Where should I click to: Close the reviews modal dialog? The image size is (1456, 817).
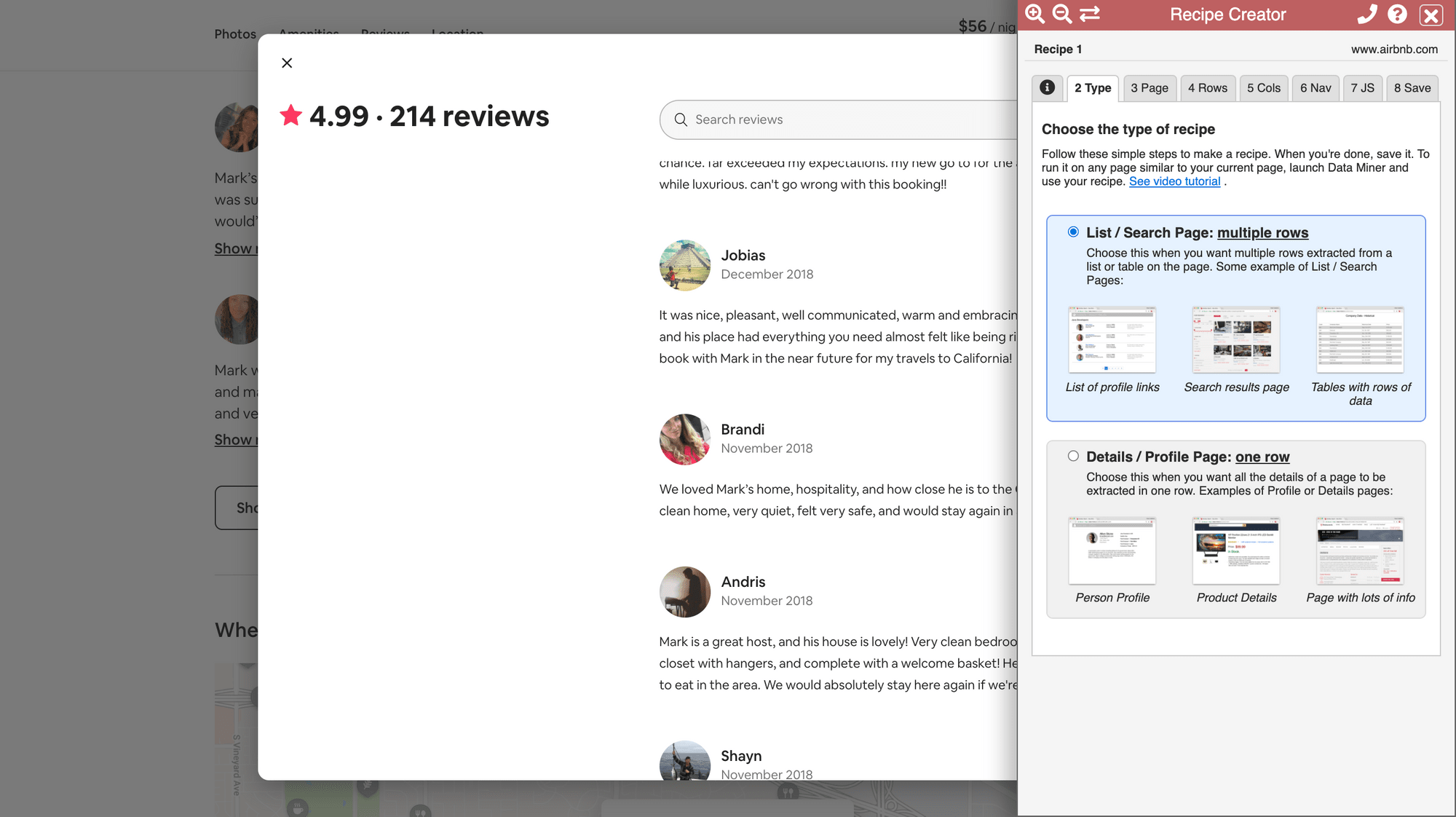286,63
